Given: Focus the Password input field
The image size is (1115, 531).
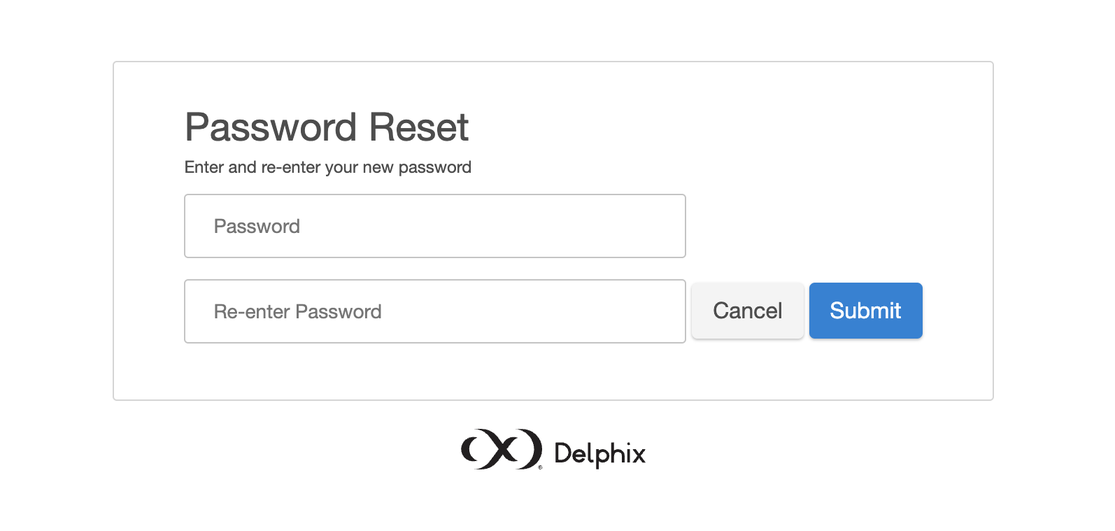Looking at the screenshot, I should pos(434,226).
